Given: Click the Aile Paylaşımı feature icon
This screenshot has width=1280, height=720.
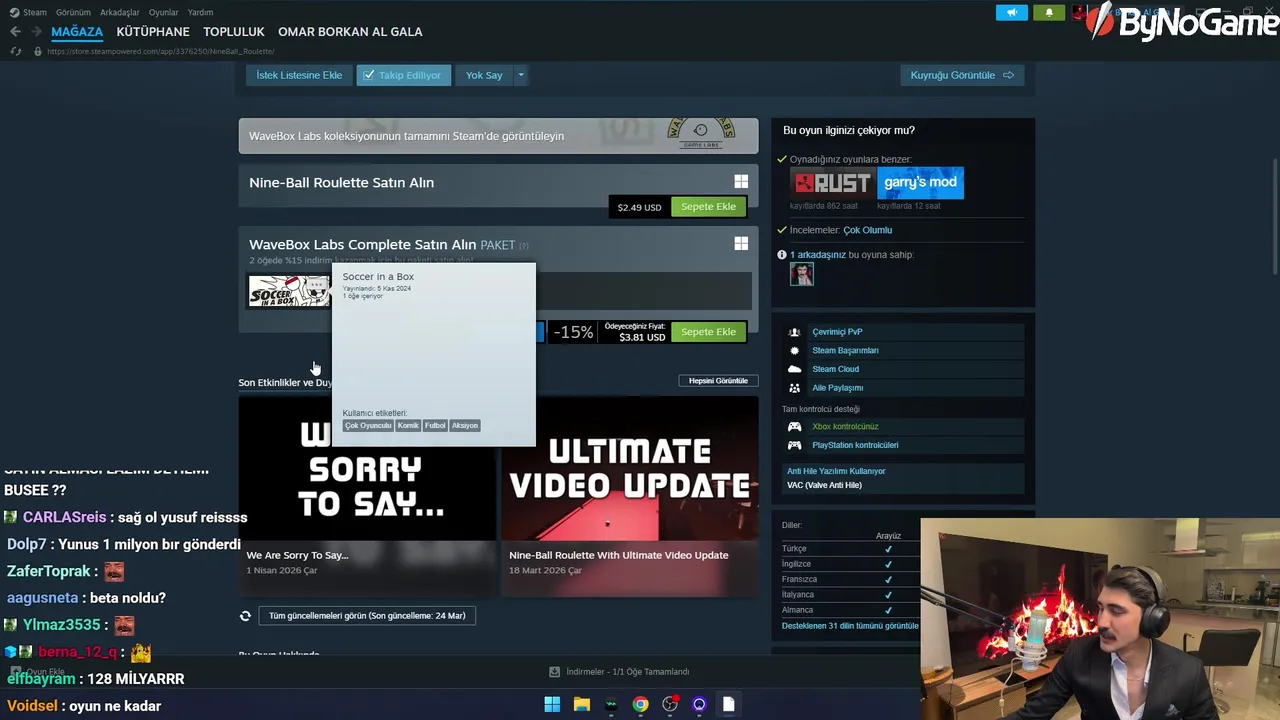Looking at the screenshot, I should pyautogui.click(x=794, y=388).
